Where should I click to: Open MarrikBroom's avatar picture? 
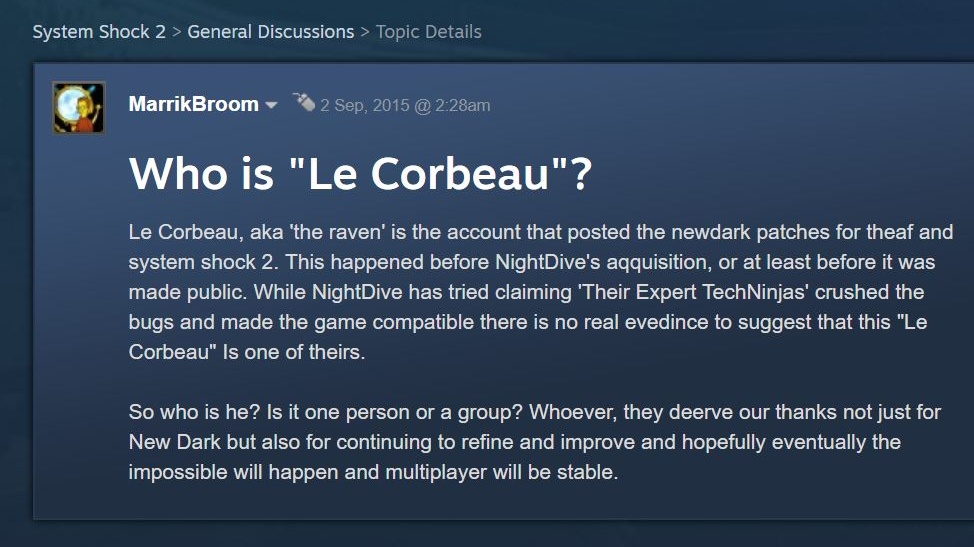[x=79, y=108]
